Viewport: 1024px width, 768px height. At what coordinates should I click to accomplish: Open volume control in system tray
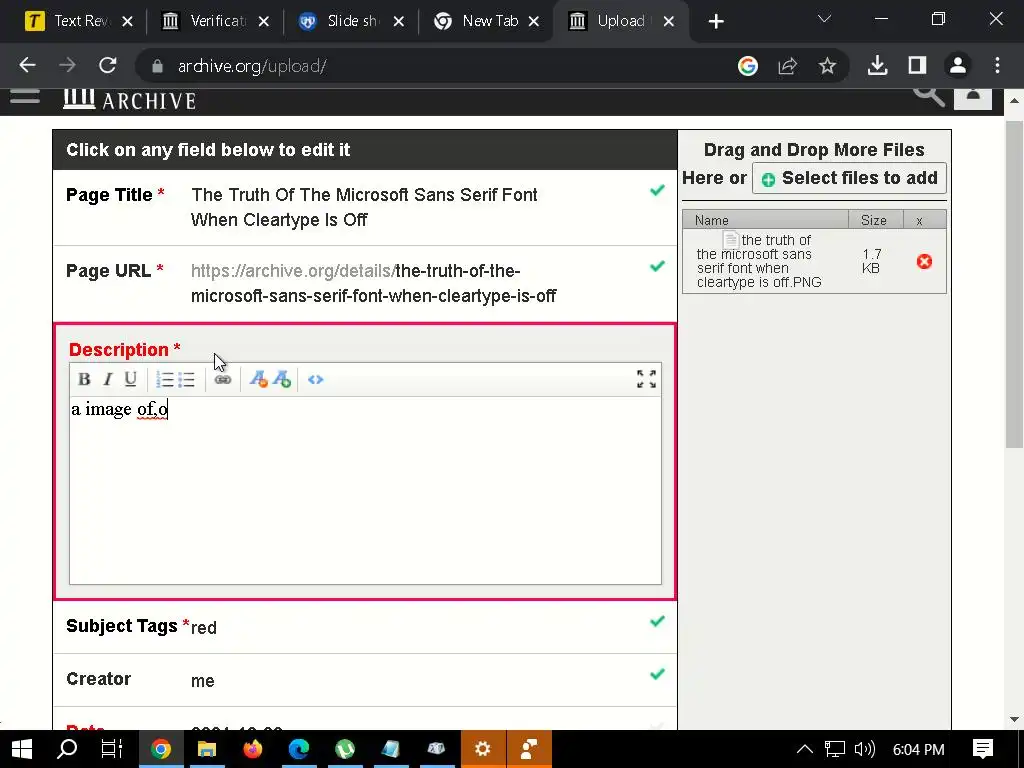[x=865, y=749]
